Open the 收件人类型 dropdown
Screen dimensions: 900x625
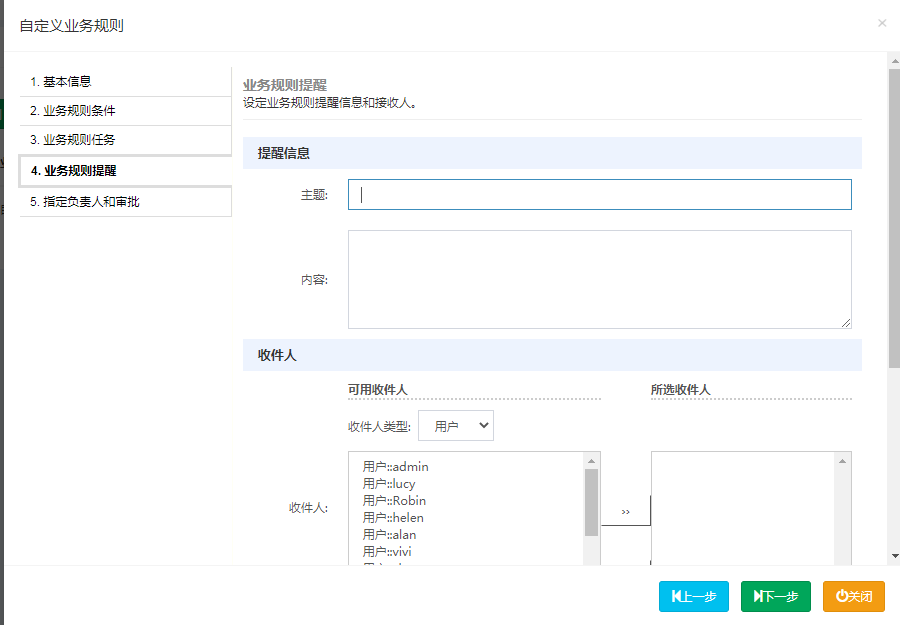pyautogui.click(x=456, y=426)
